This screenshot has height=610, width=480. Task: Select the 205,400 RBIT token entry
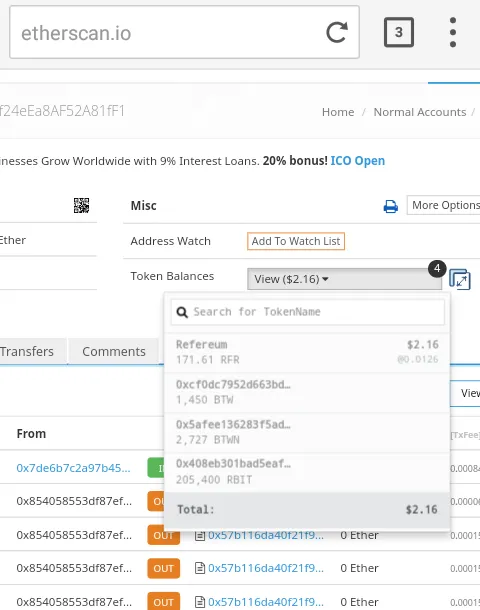307,472
